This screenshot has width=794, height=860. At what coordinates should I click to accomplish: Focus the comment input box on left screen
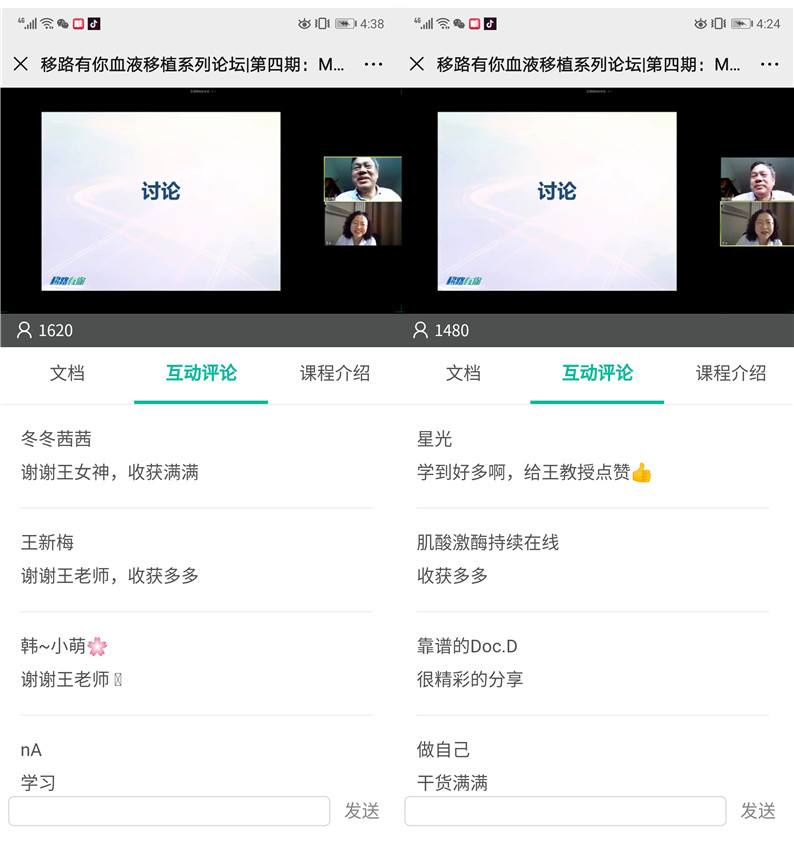coord(169,811)
